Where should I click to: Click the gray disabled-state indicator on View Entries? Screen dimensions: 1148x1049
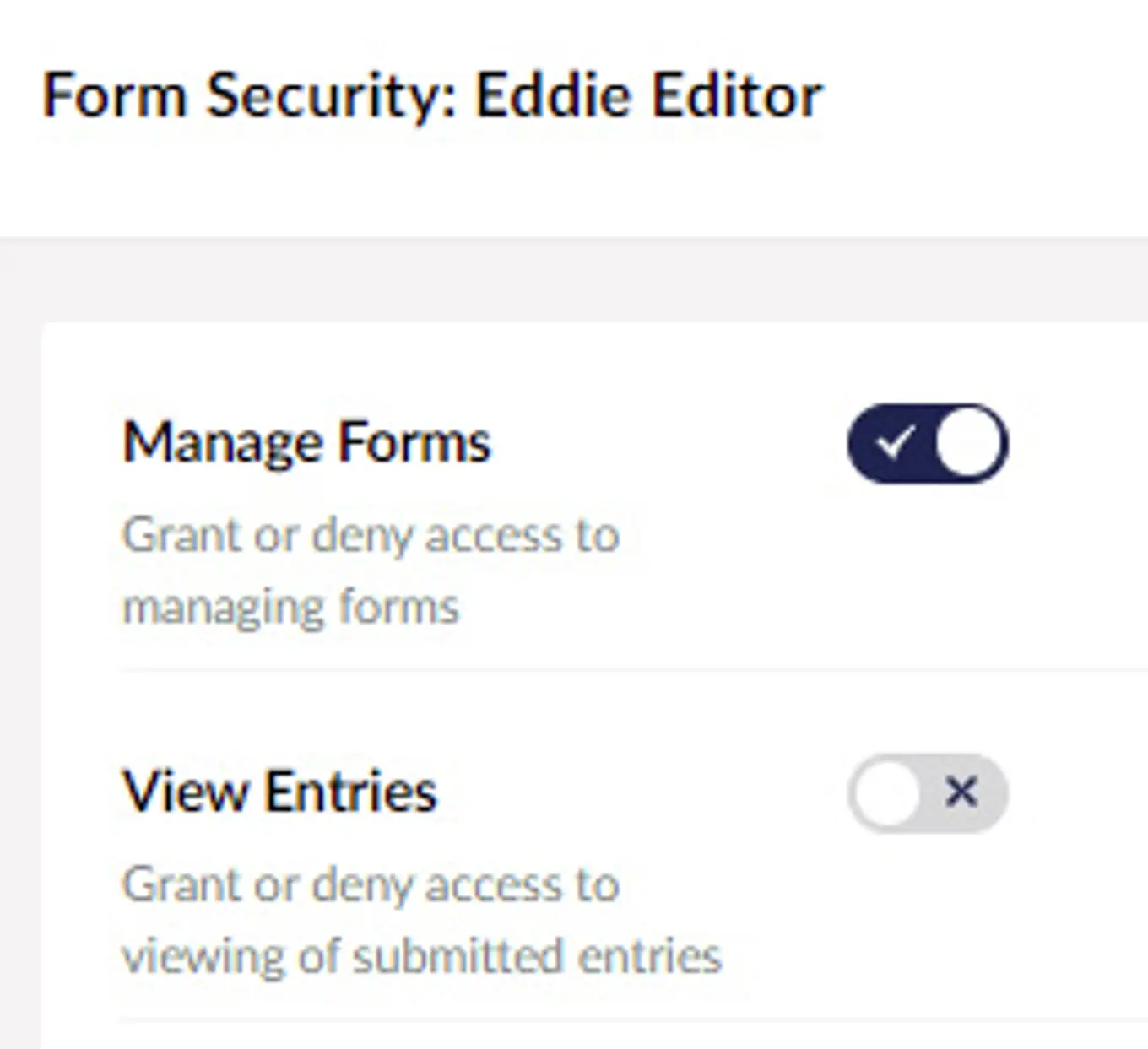click(x=929, y=792)
